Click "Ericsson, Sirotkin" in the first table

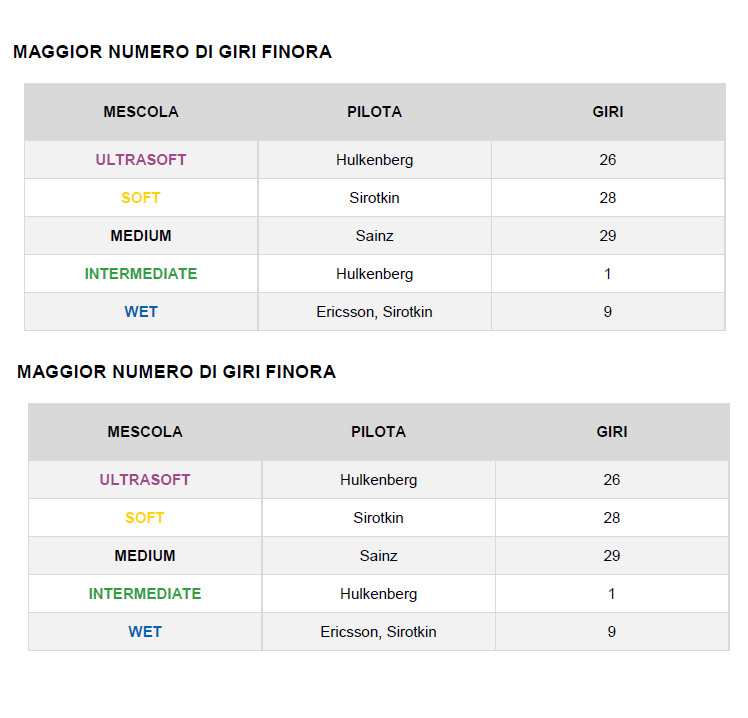coord(374,312)
